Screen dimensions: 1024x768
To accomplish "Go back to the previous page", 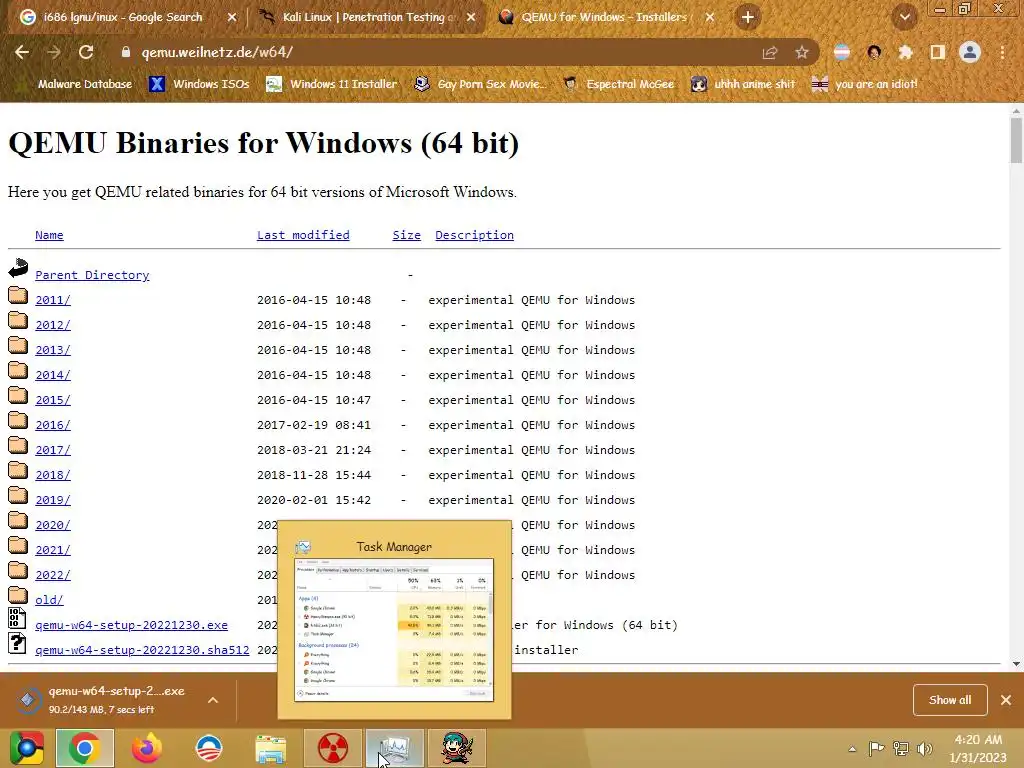I will click(22, 52).
